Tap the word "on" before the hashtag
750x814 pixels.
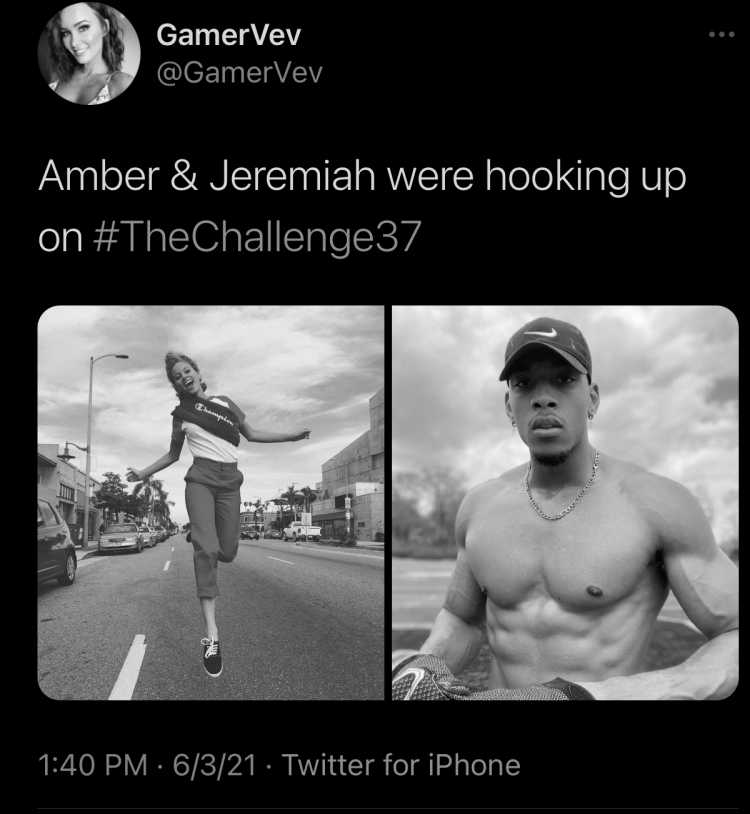(60, 239)
